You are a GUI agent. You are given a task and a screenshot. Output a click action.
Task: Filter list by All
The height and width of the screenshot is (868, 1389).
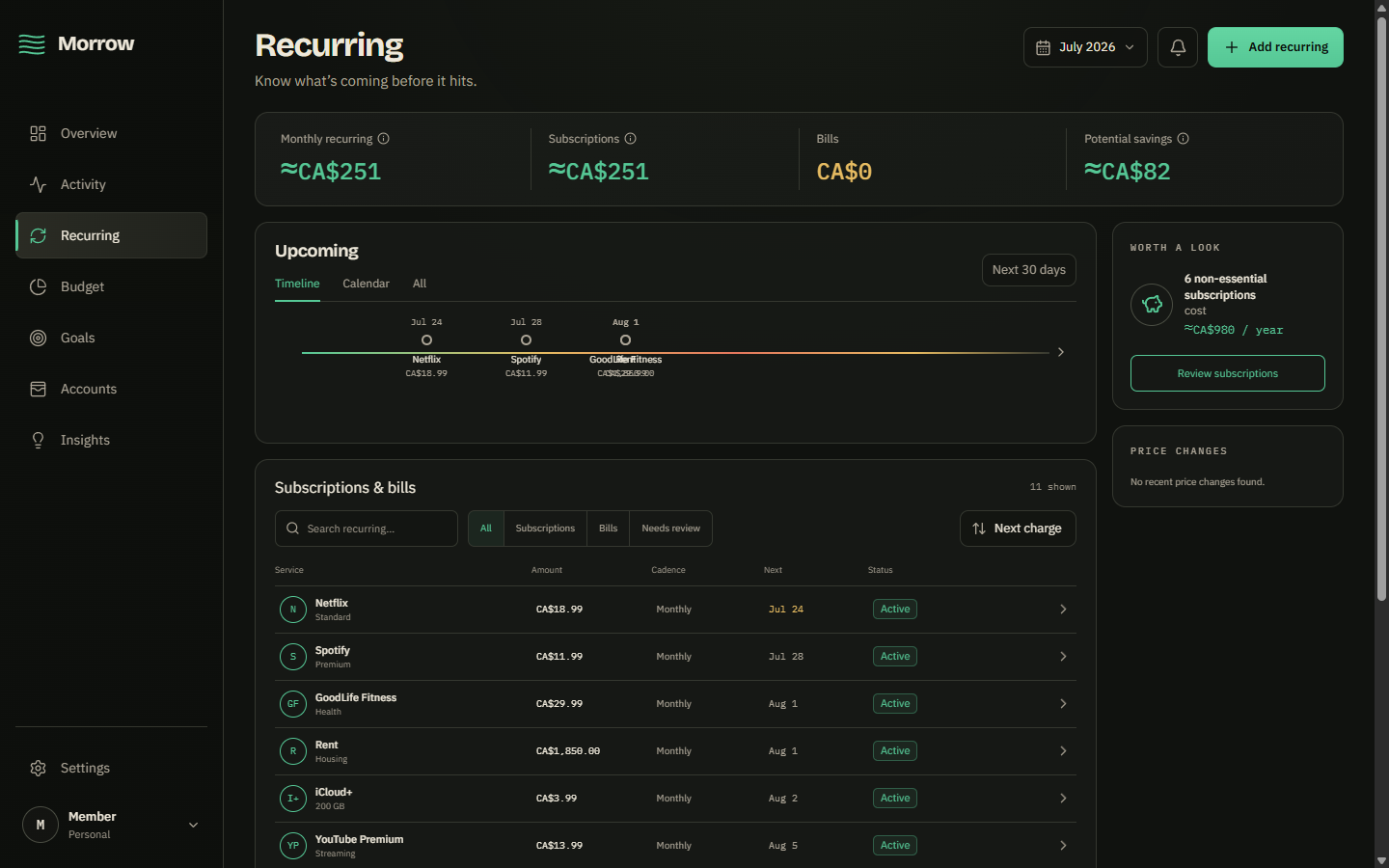point(486,529)
